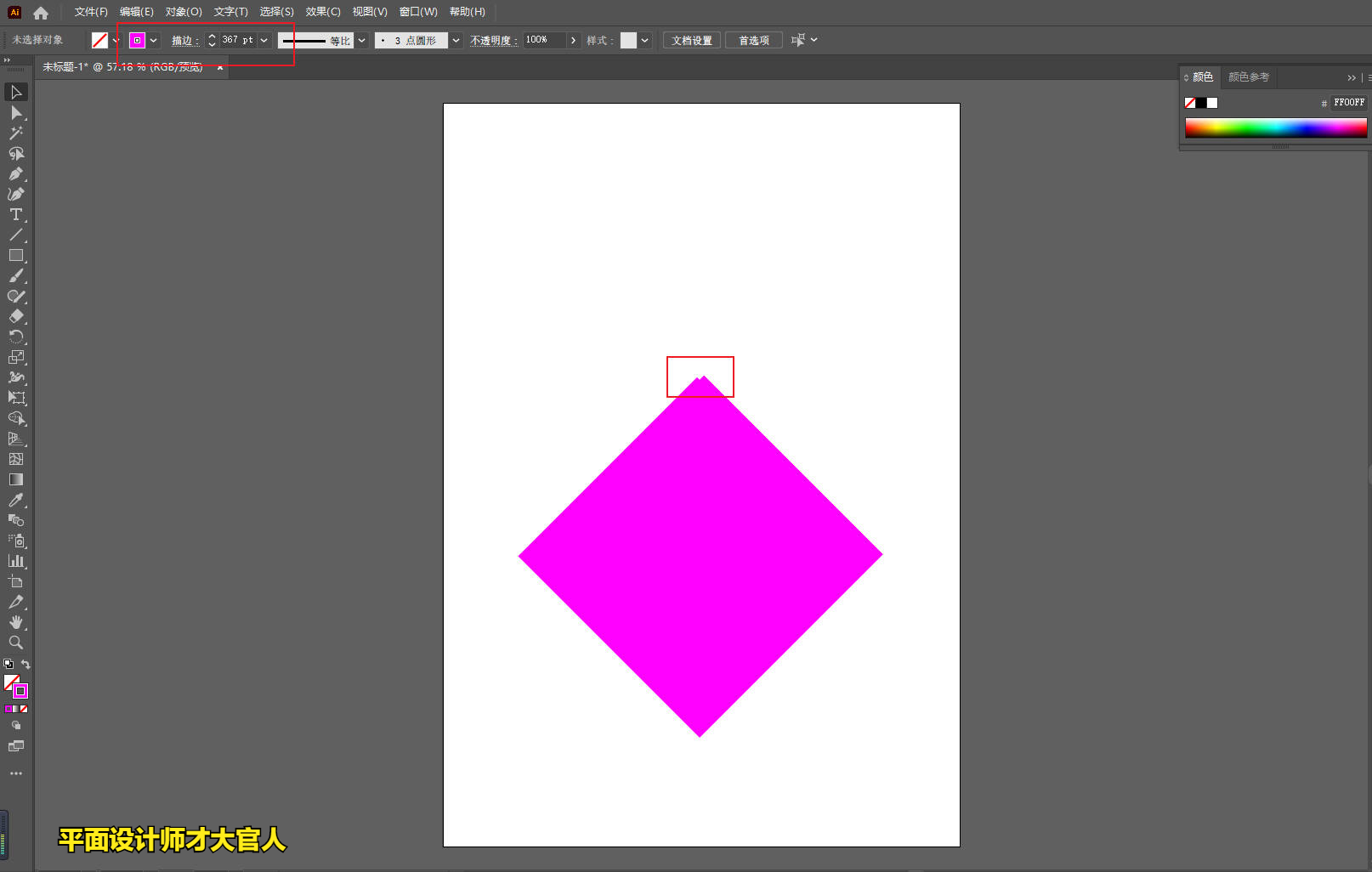This screenshot has width=1372, height=872.
Task: Open the stroke color dropdown
Action: coord(154,40)
